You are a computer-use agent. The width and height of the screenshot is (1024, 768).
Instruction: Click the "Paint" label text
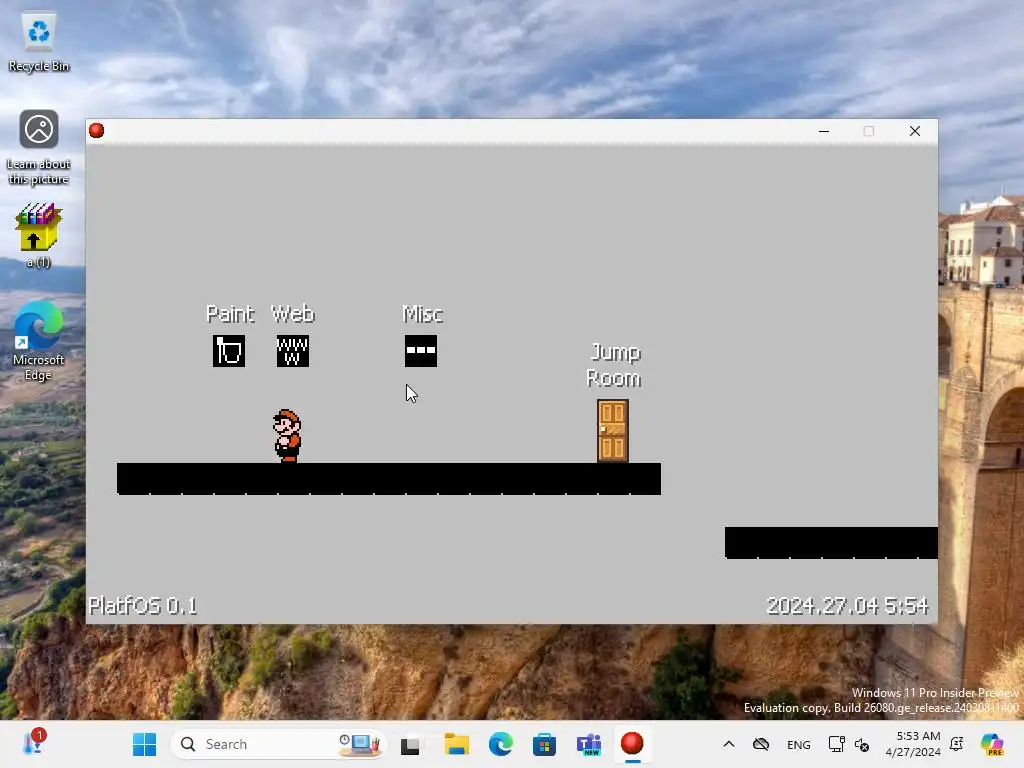point(230,314)
